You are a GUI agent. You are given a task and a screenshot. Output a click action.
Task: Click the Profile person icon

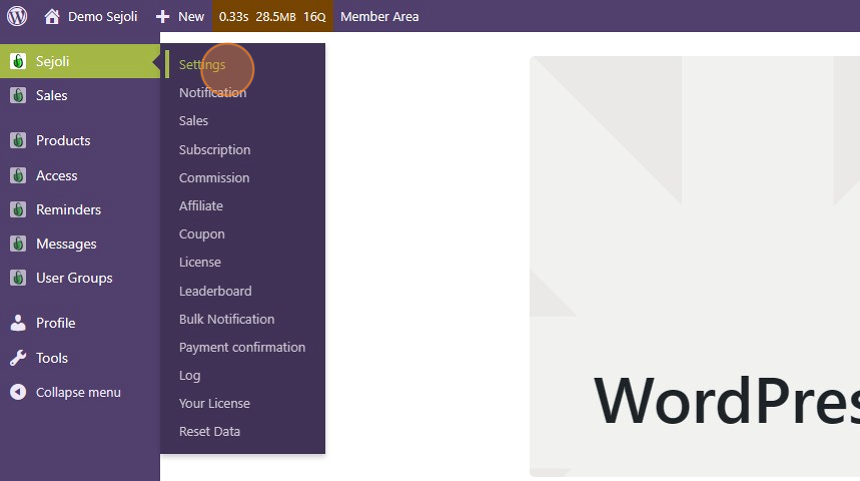18,323
